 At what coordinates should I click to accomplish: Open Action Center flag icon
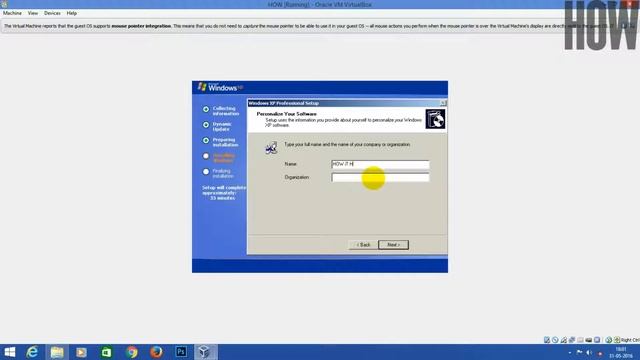(579, 352)
